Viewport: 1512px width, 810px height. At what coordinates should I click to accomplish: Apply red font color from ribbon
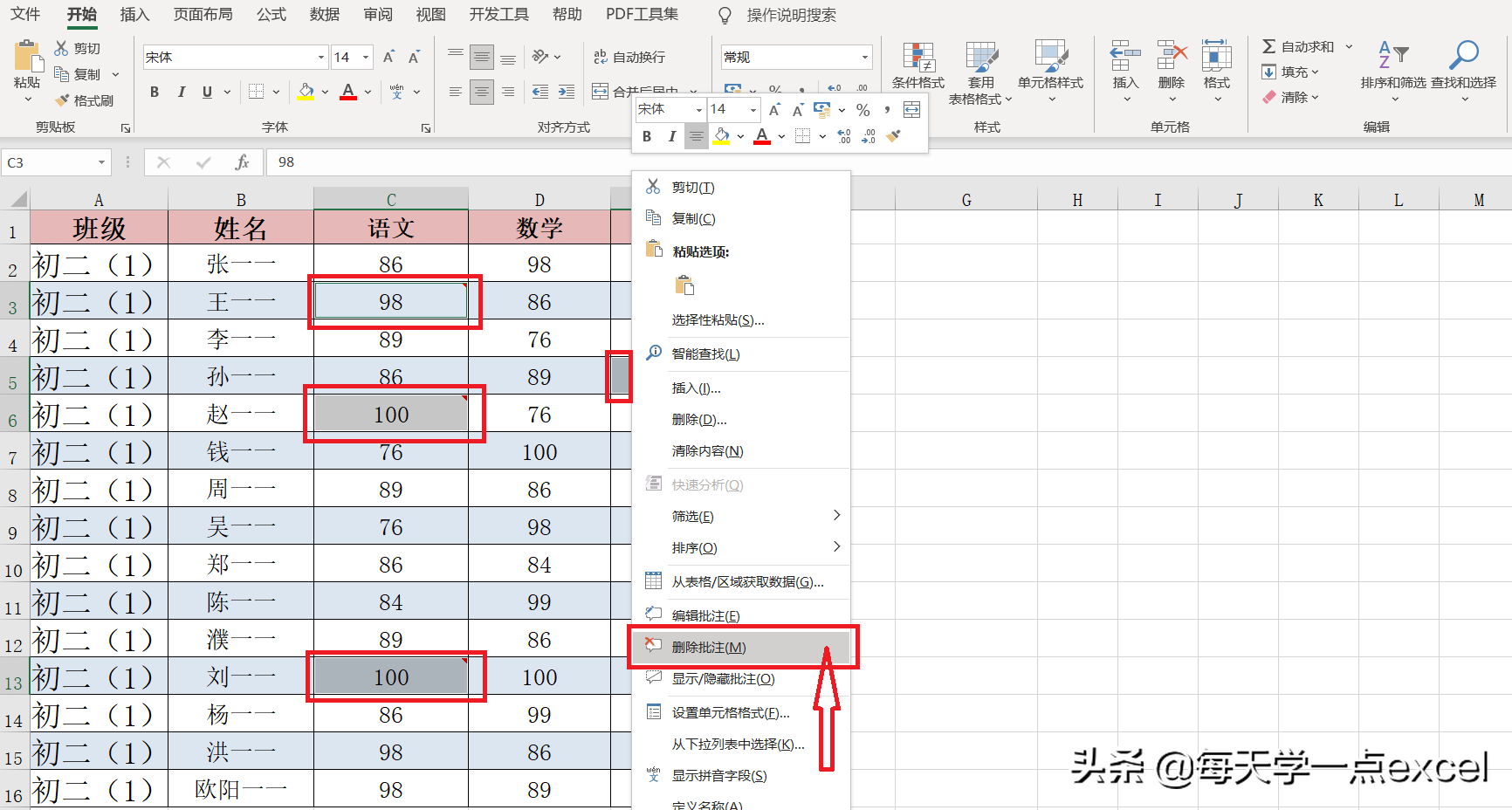click(x=348, y=92)
